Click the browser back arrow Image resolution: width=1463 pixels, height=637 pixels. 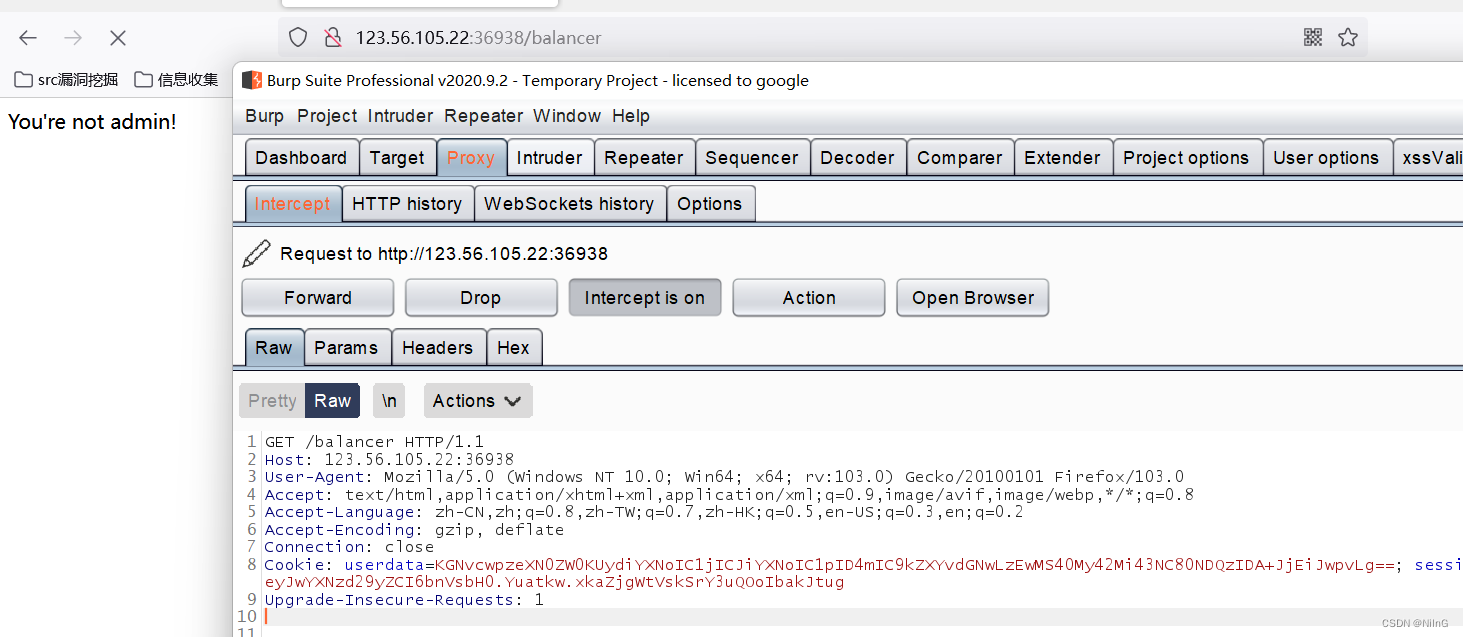point(28,38)
